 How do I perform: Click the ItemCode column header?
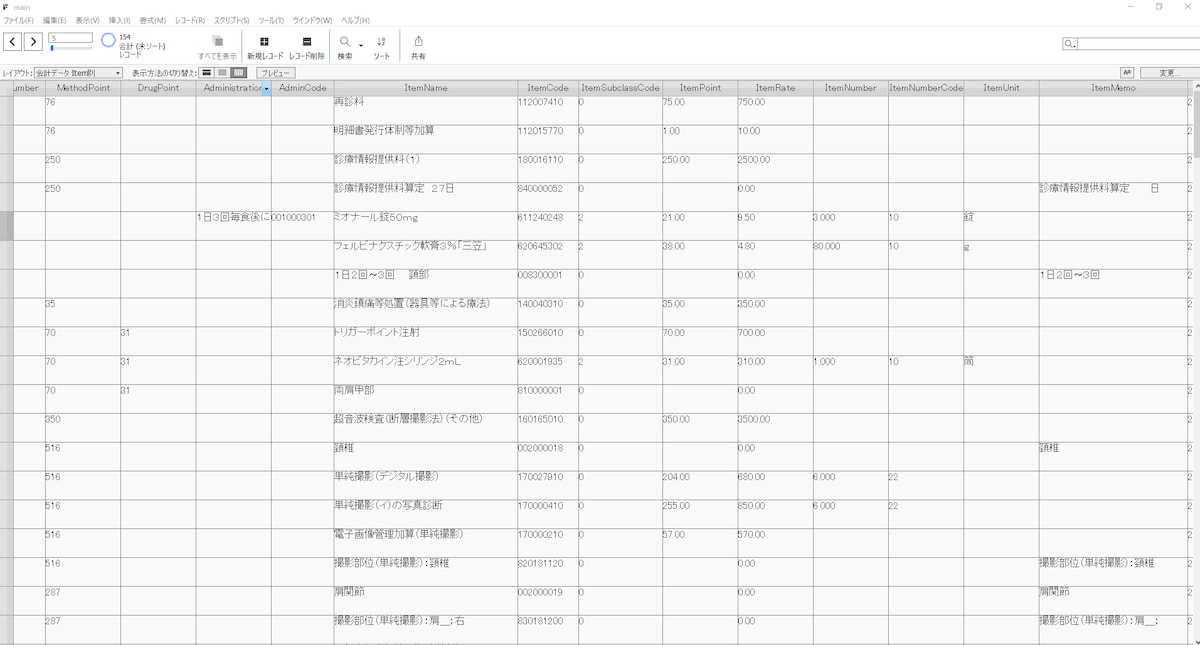(x=548, y=88)
